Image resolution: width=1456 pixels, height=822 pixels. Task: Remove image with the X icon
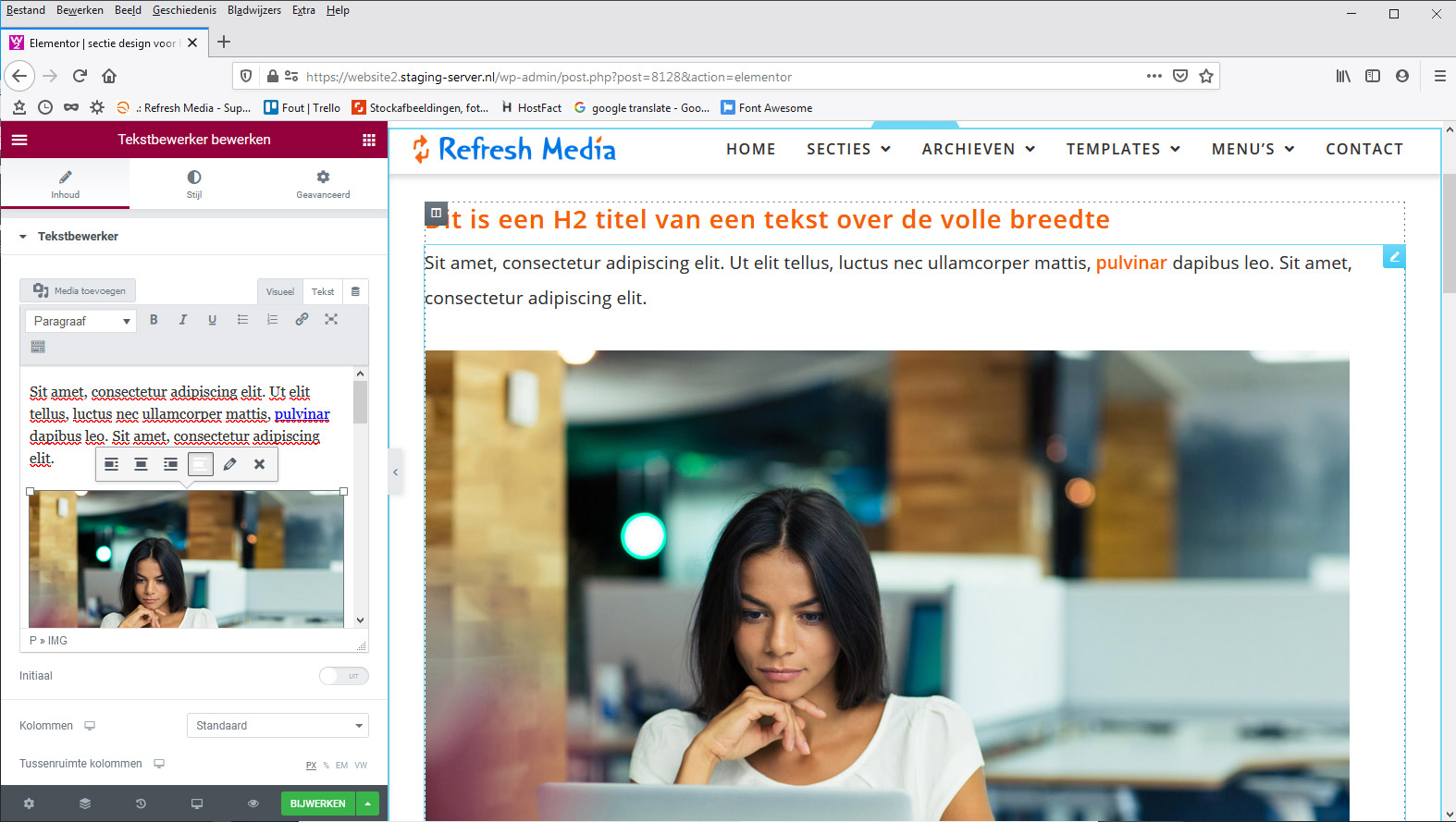(260, 464)
